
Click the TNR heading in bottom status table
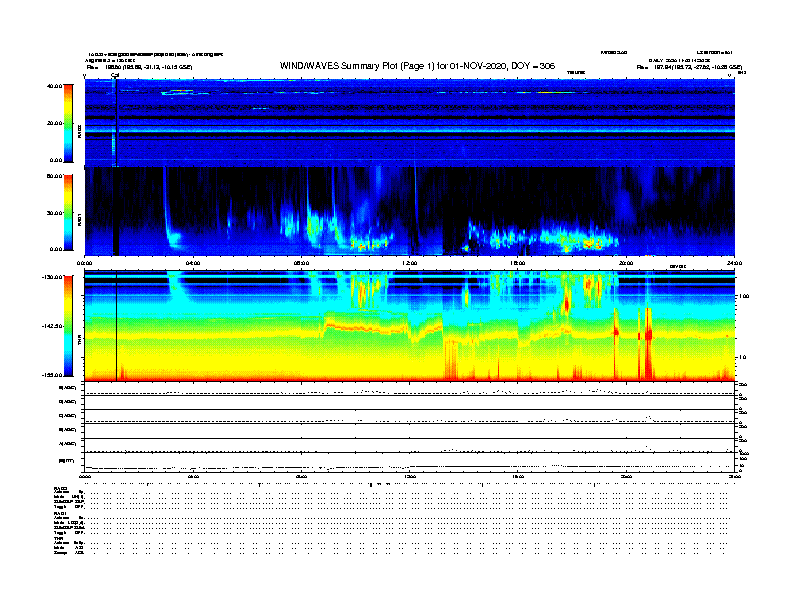pos(58,538)
